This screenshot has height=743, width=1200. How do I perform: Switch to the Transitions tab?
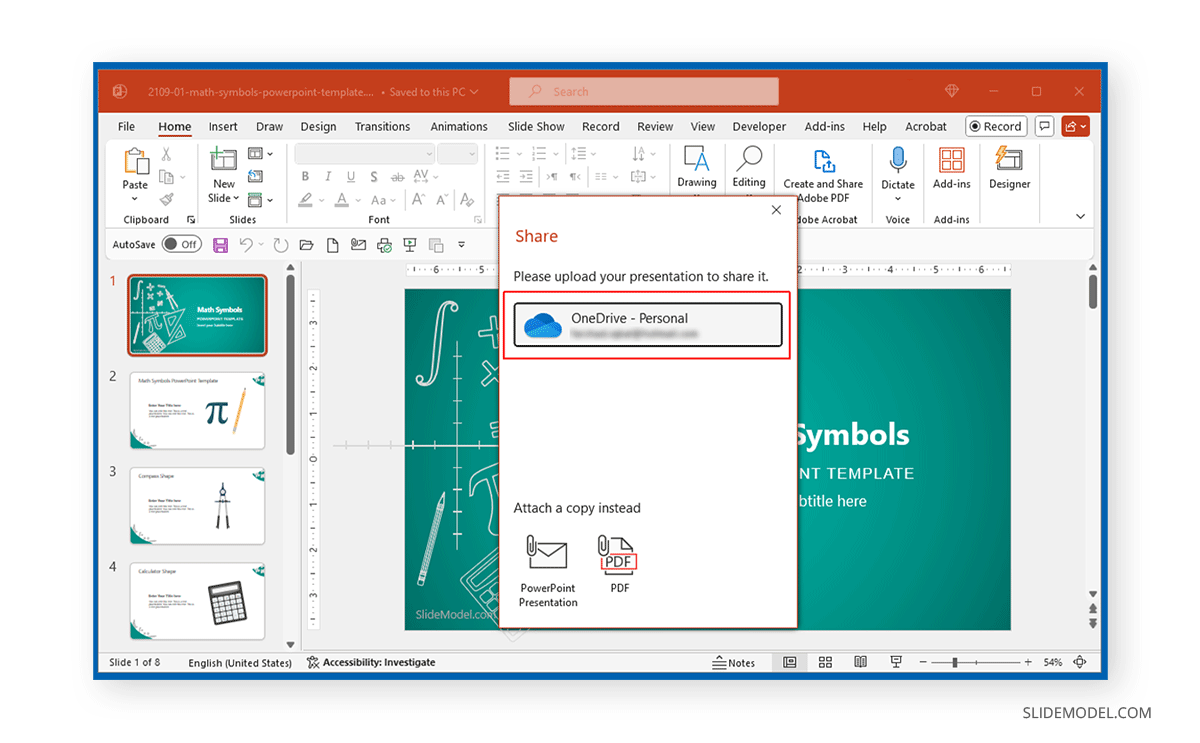382,126
